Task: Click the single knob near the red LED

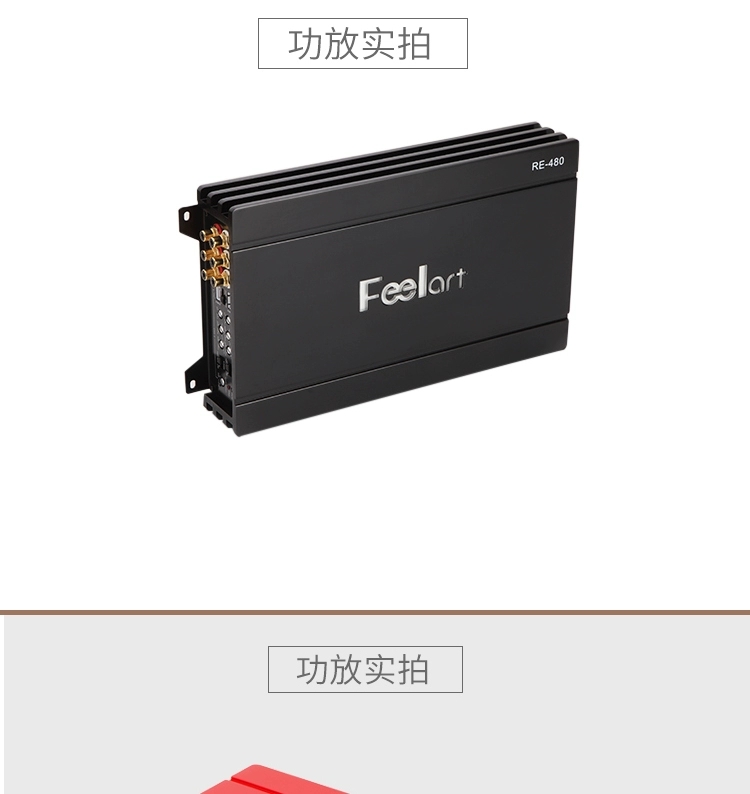Action: tap(222, 381)
